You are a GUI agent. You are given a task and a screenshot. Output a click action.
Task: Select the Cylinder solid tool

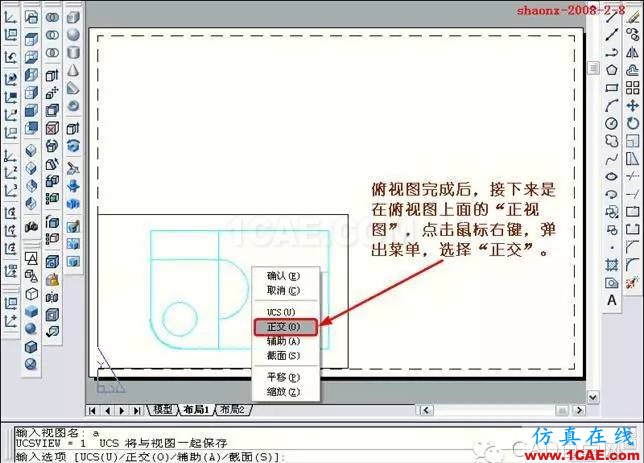pyautogui.click(x=73, y=53)
